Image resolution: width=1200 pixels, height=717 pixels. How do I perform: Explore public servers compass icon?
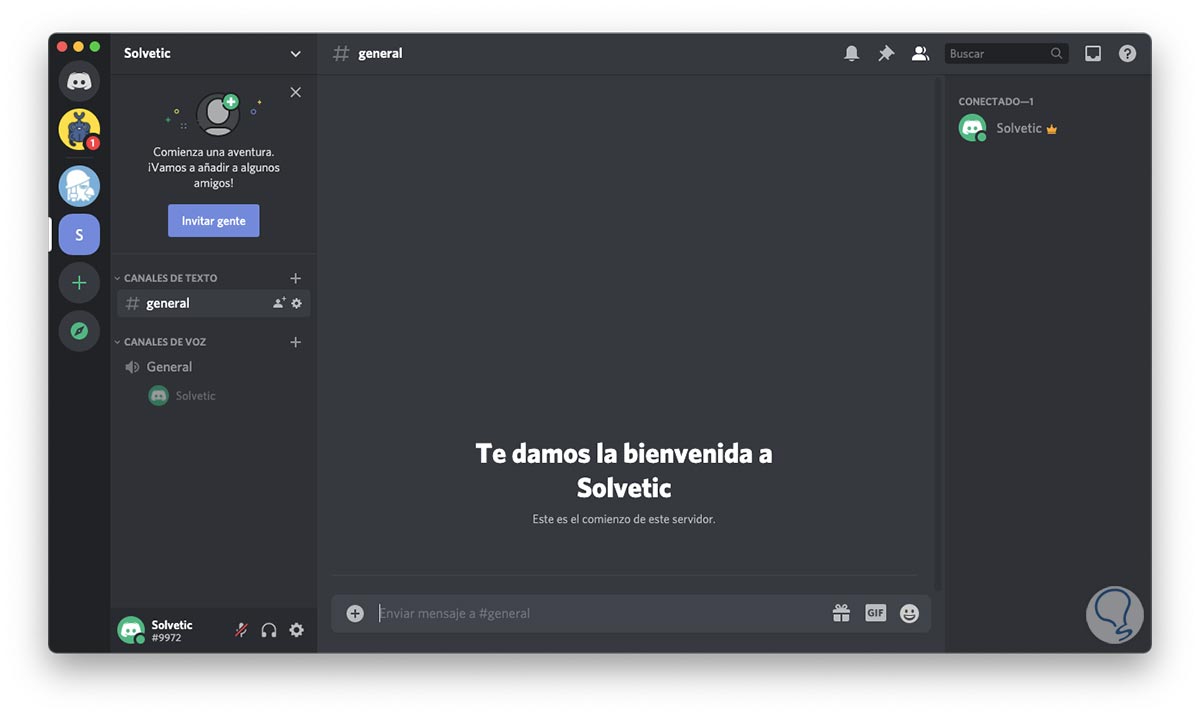coord(79,331)
